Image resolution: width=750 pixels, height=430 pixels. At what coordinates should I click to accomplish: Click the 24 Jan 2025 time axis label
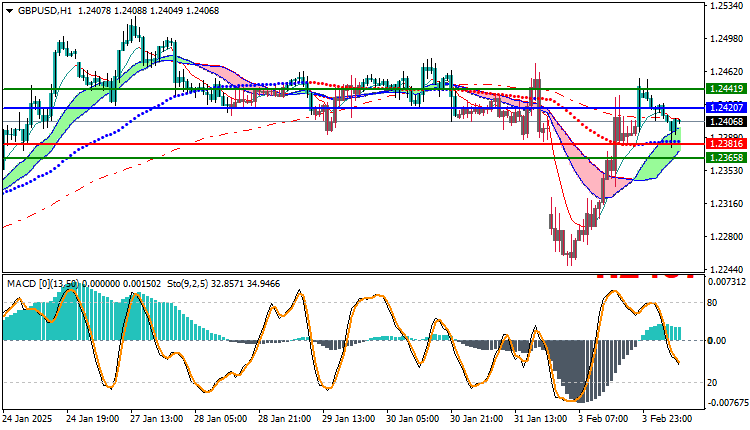27,419
